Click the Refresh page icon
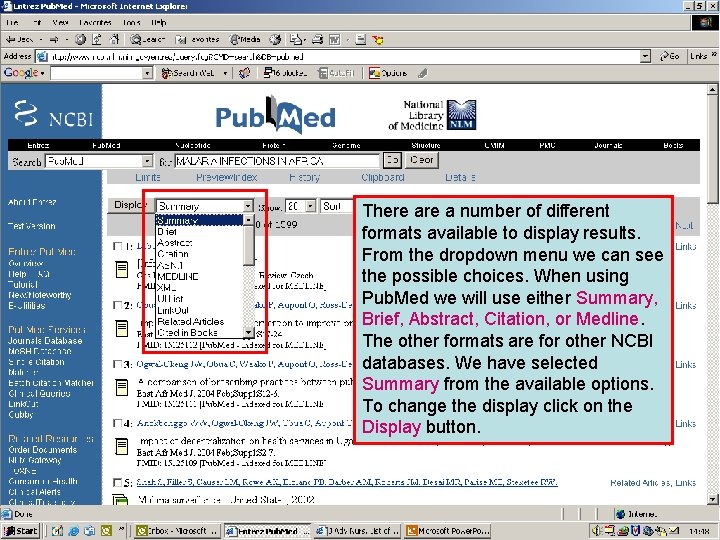The height and width of the screenshot is (540, 720). pyautogui.click(x=97, y=40)
